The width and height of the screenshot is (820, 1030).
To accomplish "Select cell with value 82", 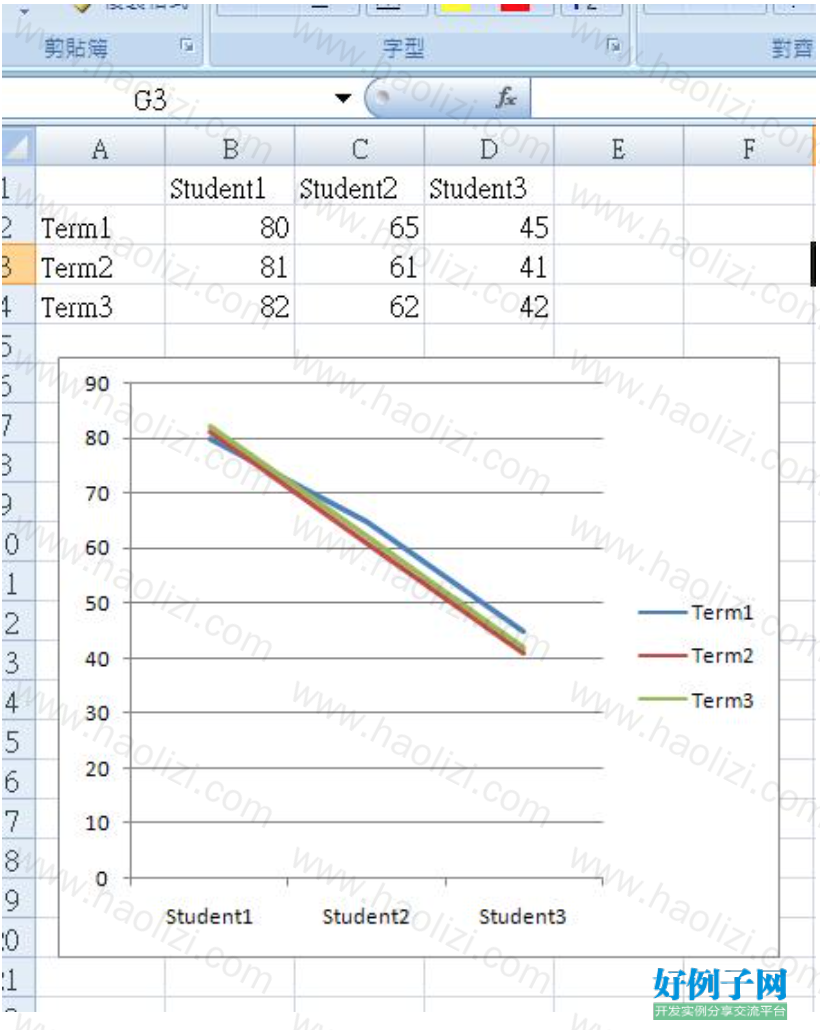I will point(230,305).
